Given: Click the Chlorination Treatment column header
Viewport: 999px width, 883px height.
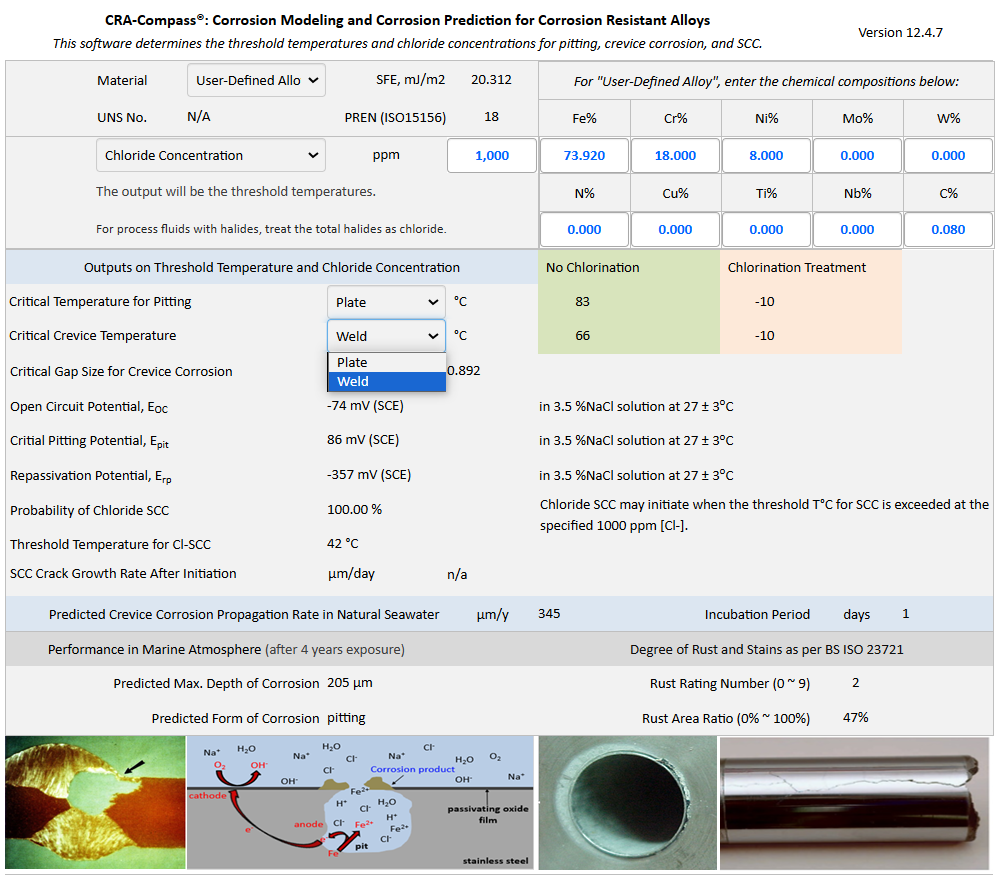Looking at the screenshot, I should [796, 268].
